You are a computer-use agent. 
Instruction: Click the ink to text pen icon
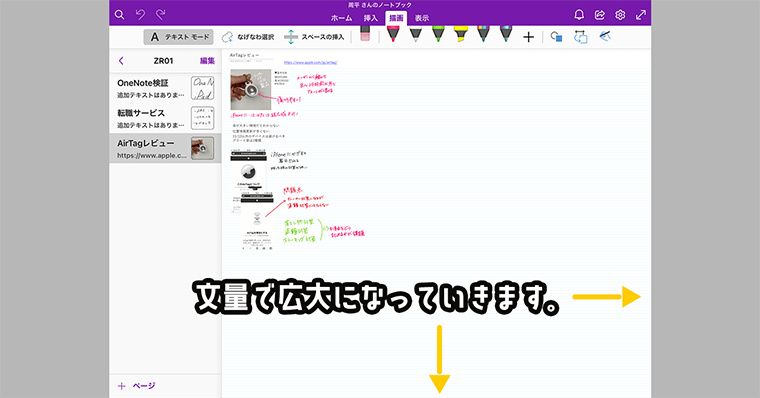click(x=605, y=36)
